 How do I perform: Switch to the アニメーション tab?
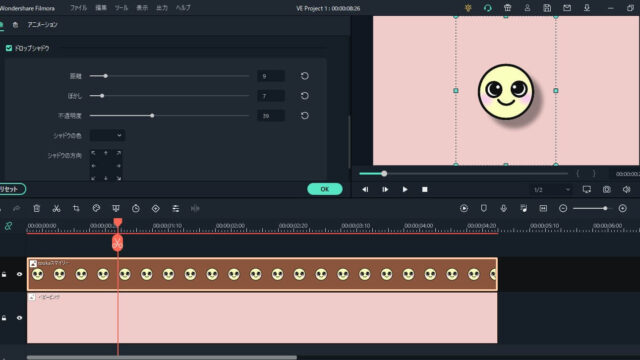(42, 25)
